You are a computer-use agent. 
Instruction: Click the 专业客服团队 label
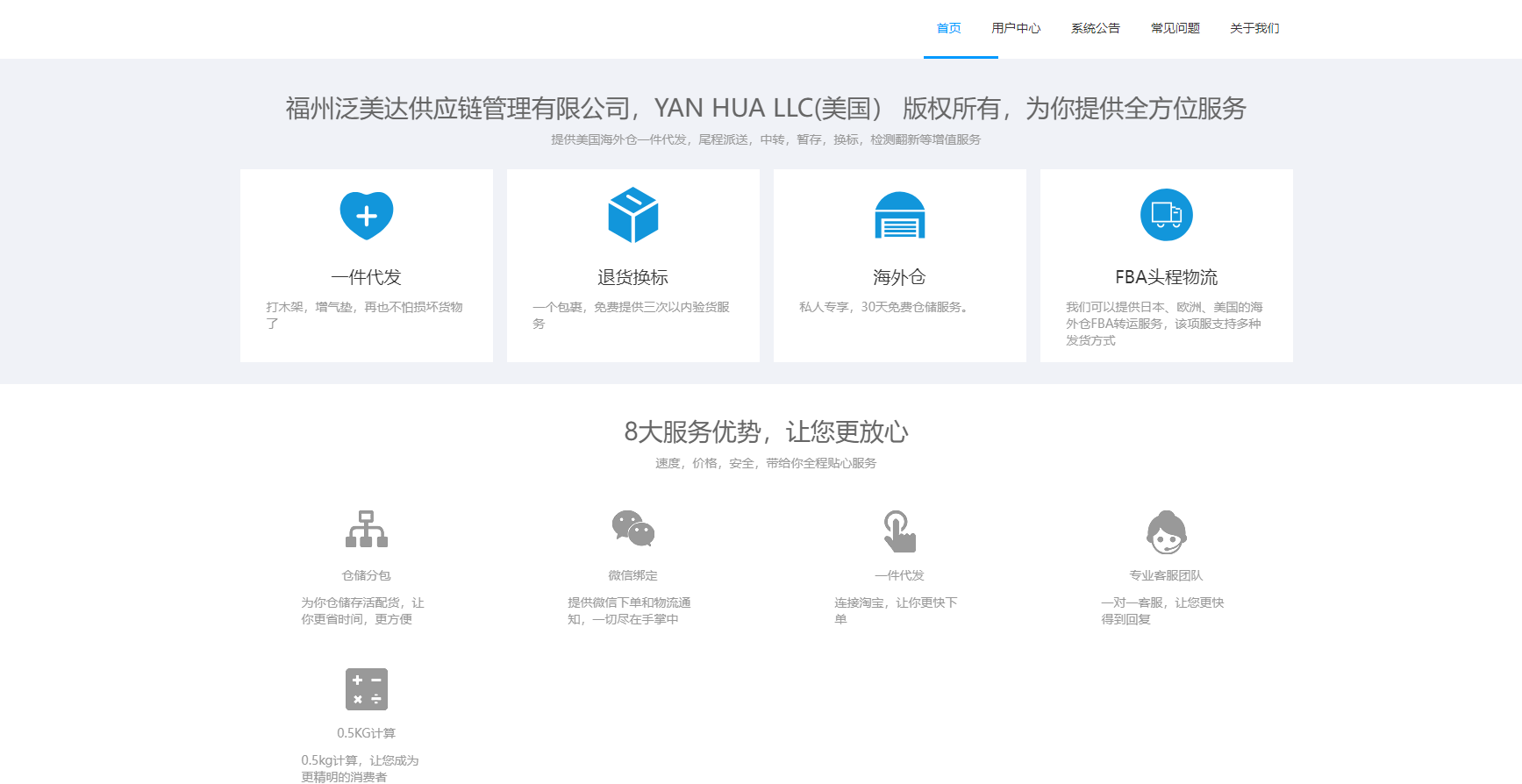(x=1167, y=575)
